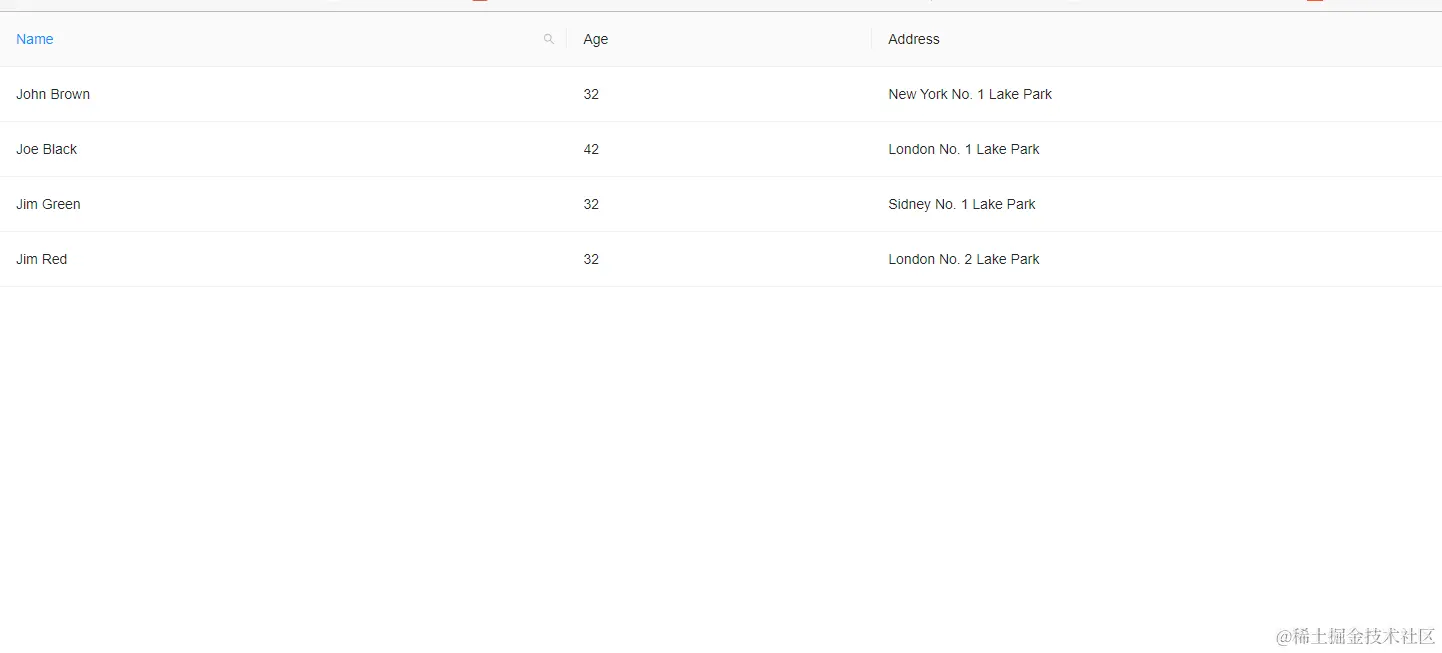Click the Sidney No. 1 Lake Park address
Screen dimensions: 1442x653
962,204
